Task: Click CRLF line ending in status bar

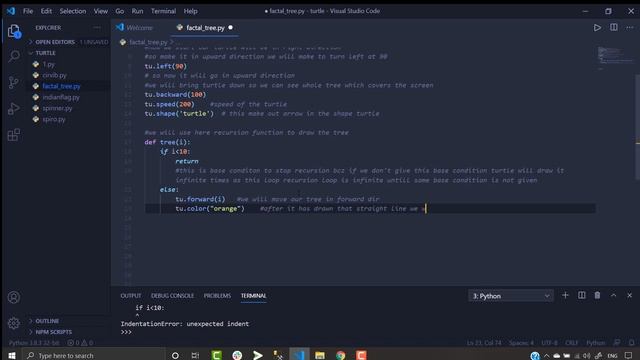Action: (571, 343)
